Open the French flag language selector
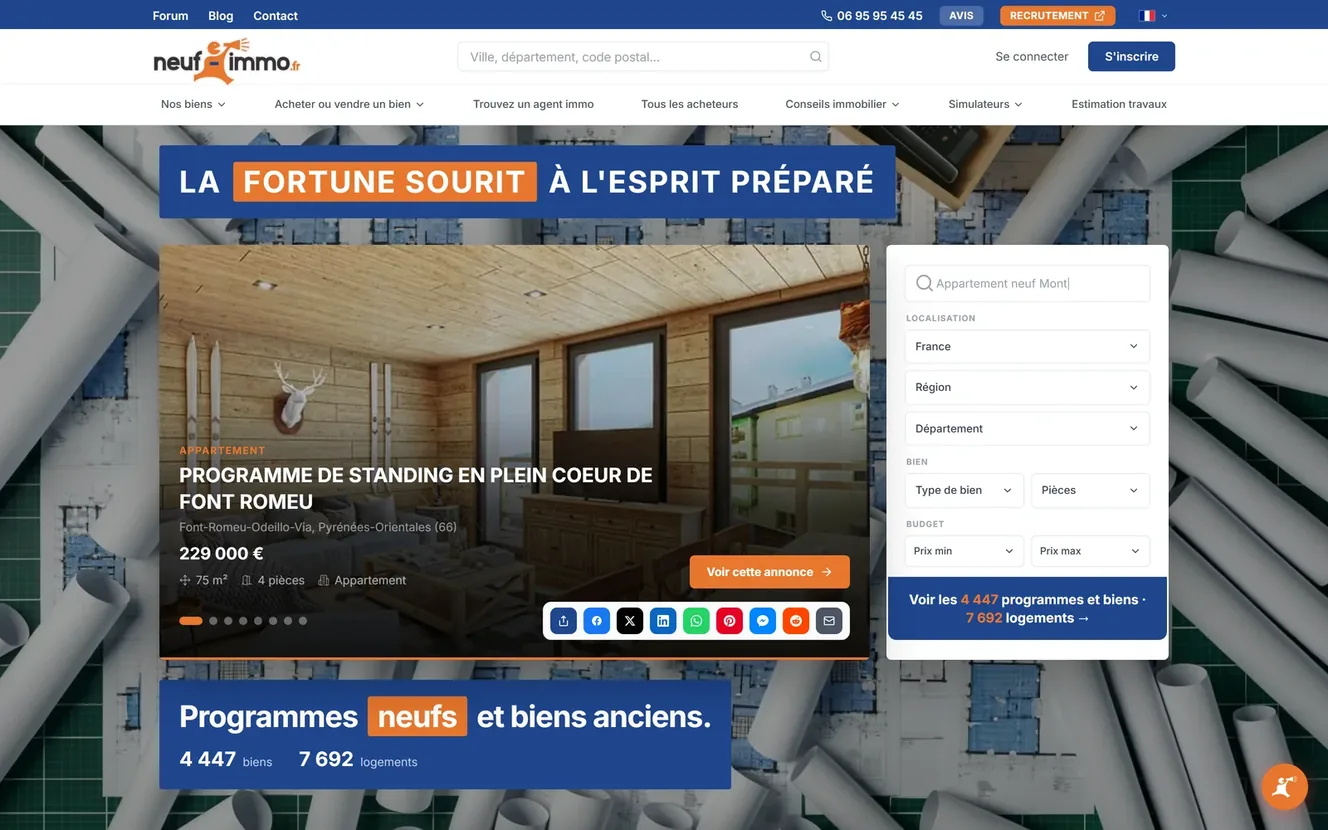 1152,16
